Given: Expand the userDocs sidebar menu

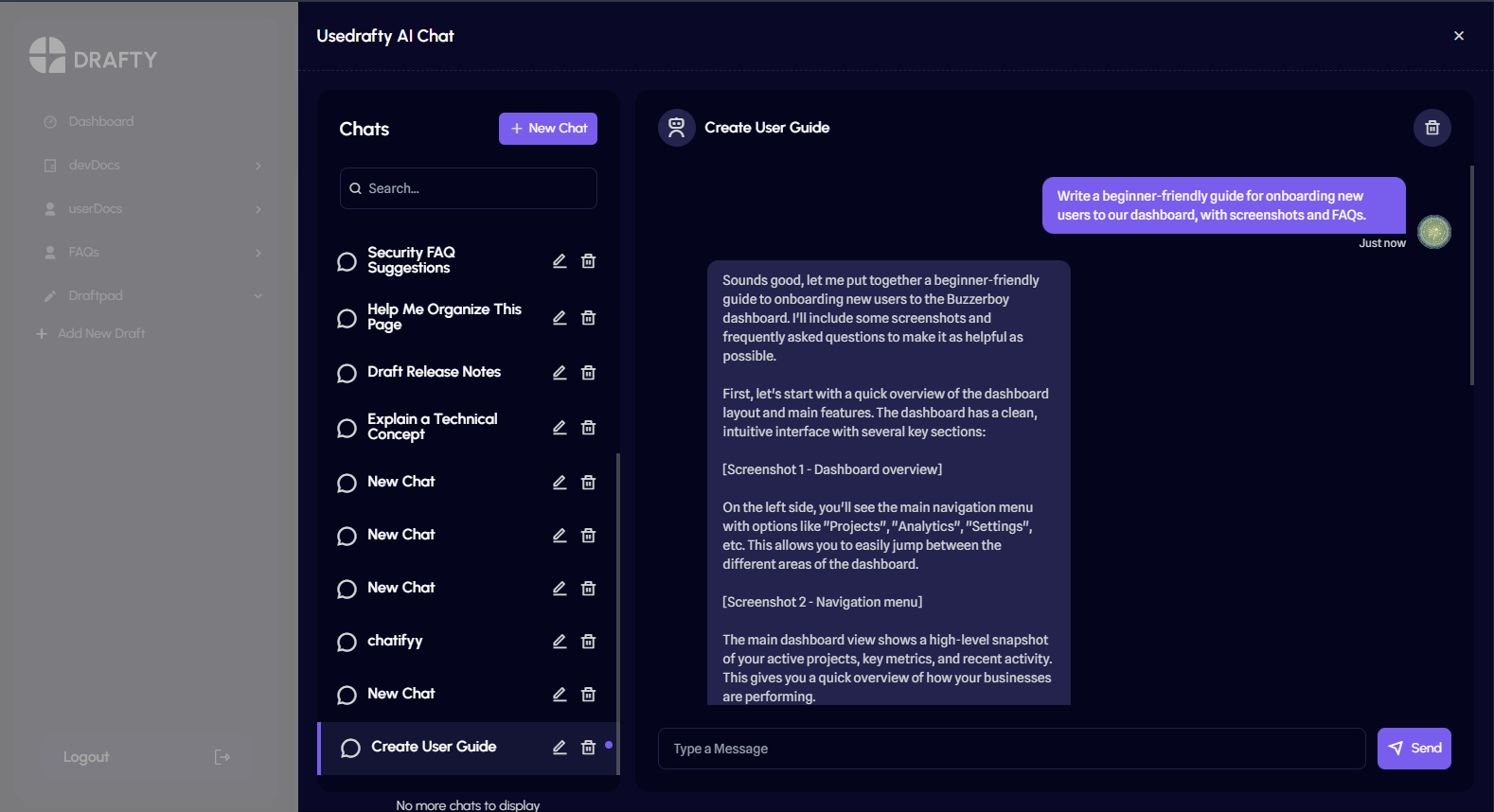Looking at the screenshot, I should tap(258, 209).
